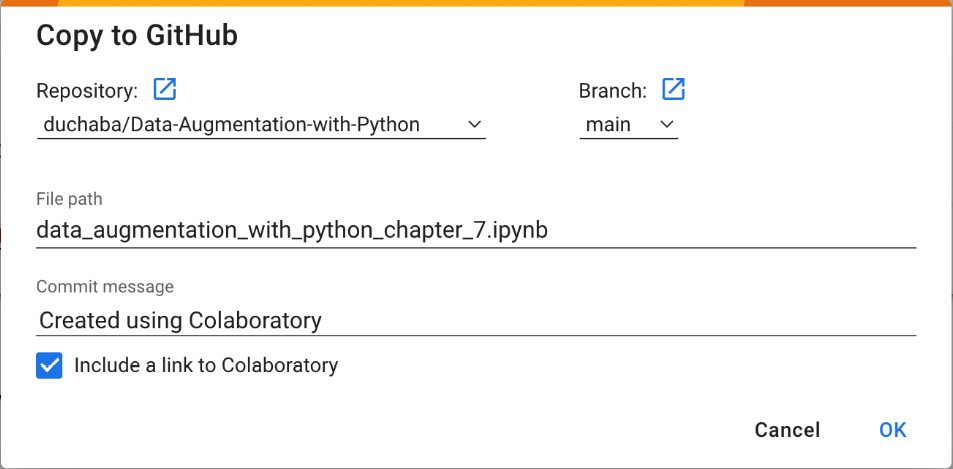Click the Commit message caption

click(x=105, y=286)
